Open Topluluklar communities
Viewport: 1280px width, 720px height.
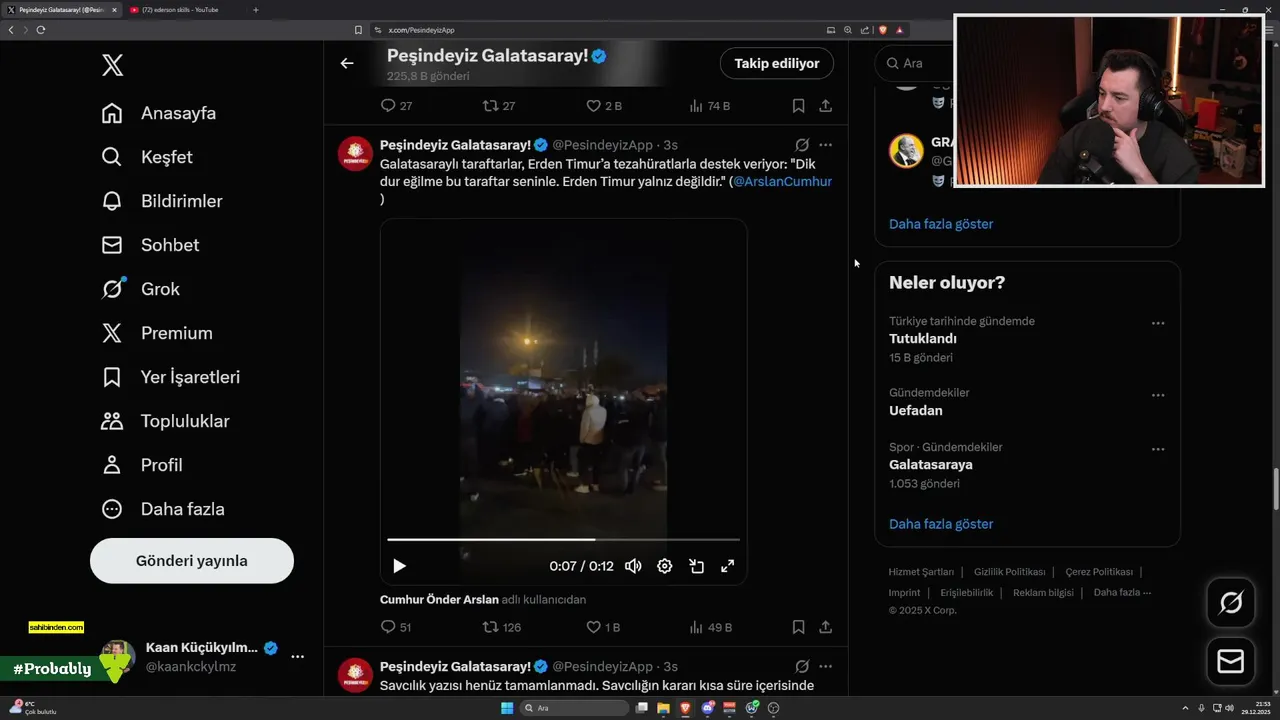click(165, 421)
